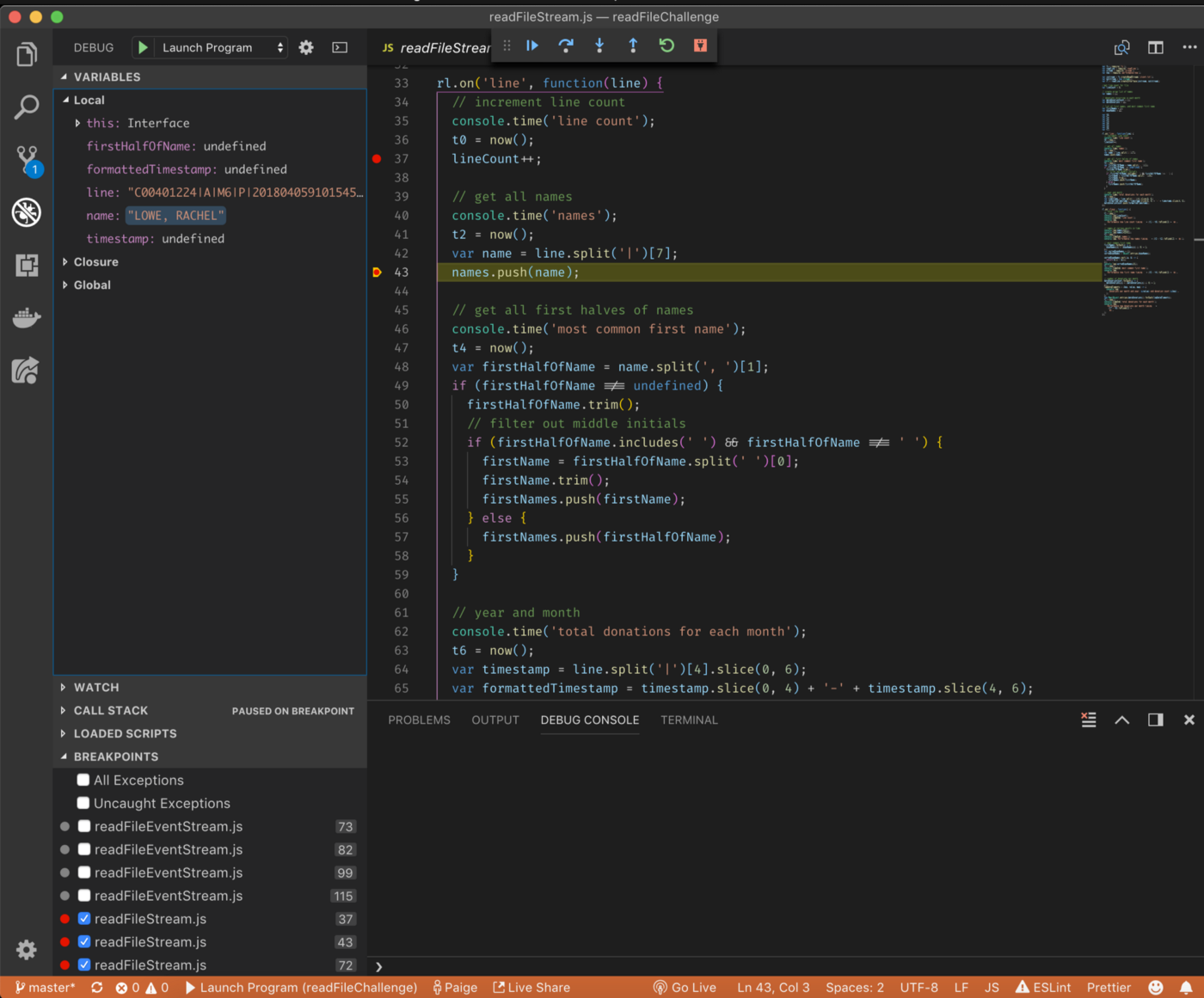This screenshot has height=998, width=1204.
Task: Enable the All Exceptions breakpoint
Action: [83, 780]
